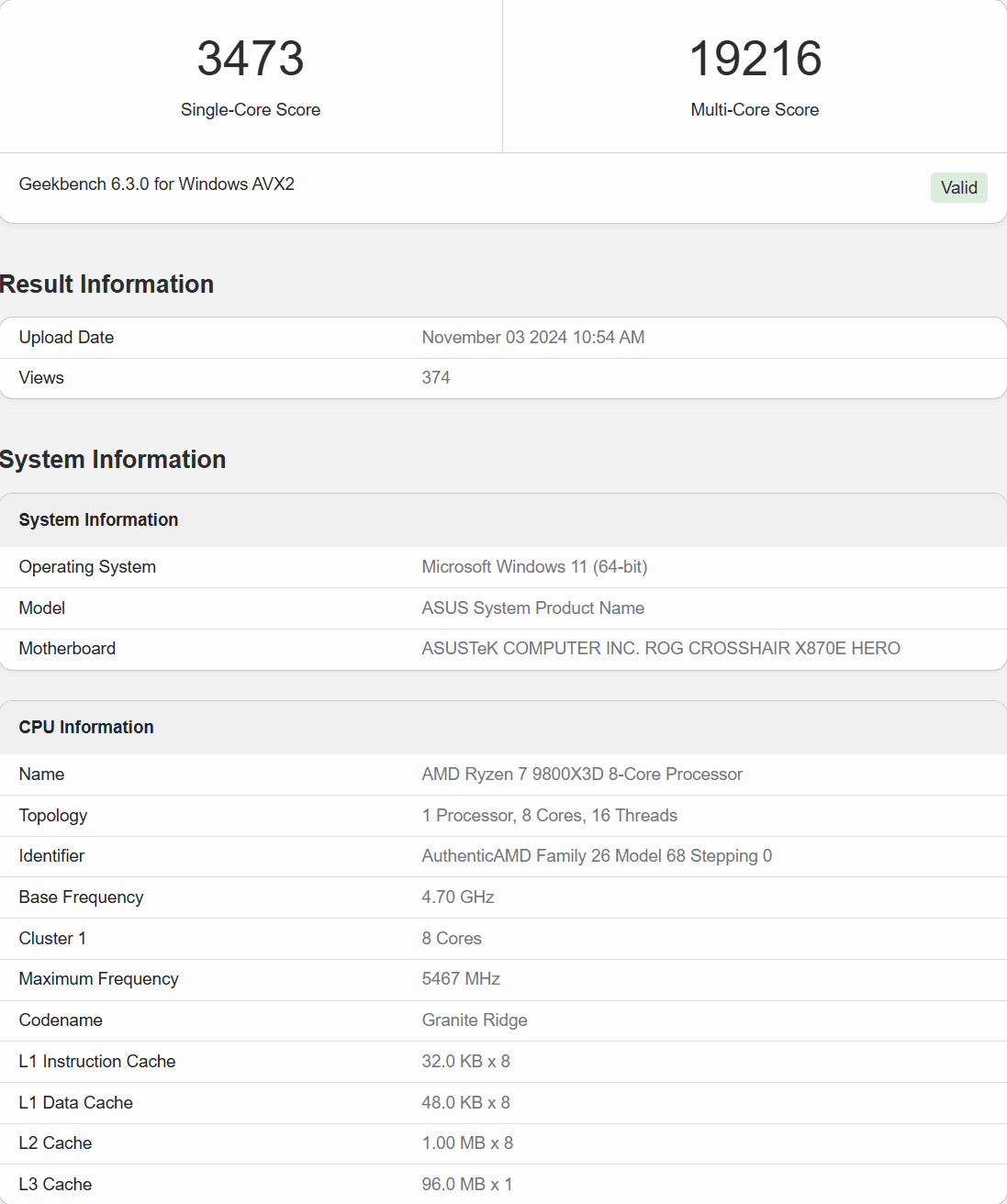Select the upload date value

pos(532,338)
